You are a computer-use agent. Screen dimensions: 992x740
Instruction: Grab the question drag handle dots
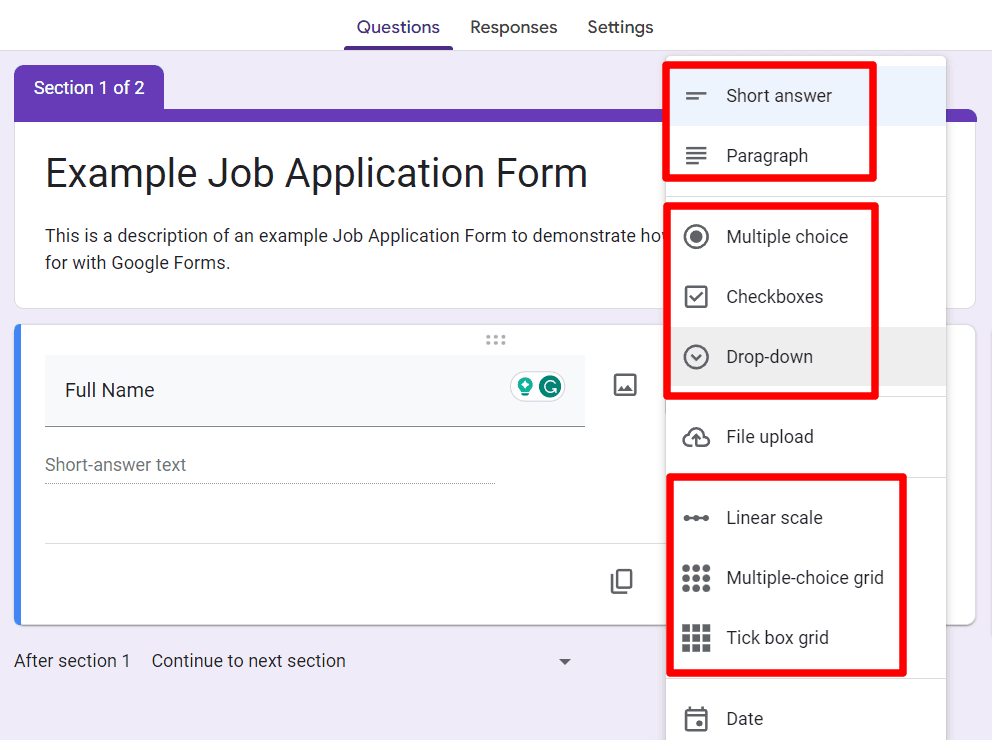tap(495, 340)
